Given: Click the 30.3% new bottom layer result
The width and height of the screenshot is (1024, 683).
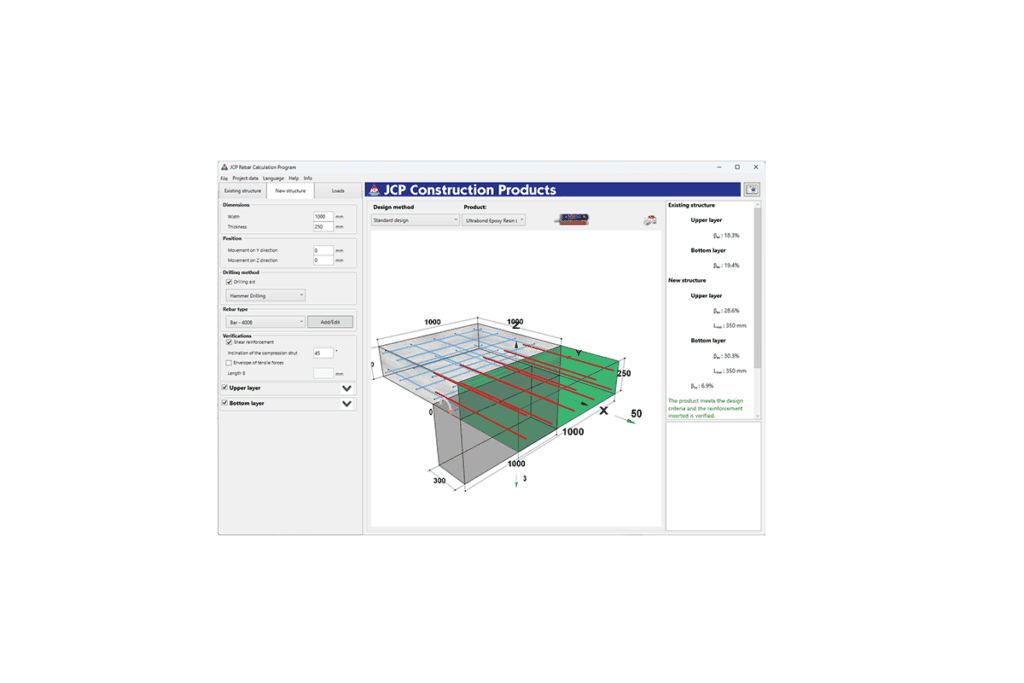Looking at the screenshot, I should click(x=726, y=356).
